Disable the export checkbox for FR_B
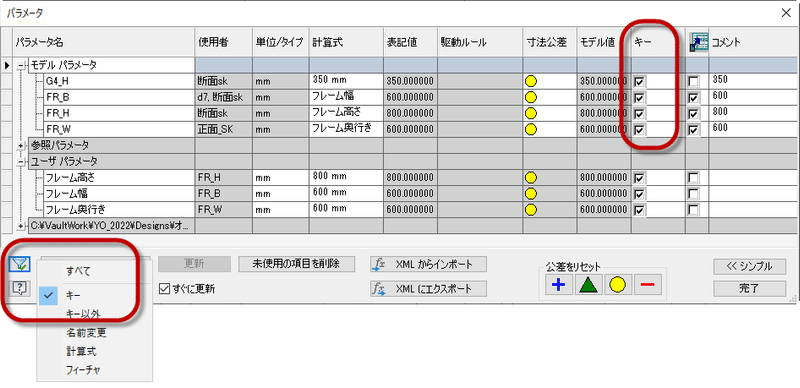 (x=693, y=98)
